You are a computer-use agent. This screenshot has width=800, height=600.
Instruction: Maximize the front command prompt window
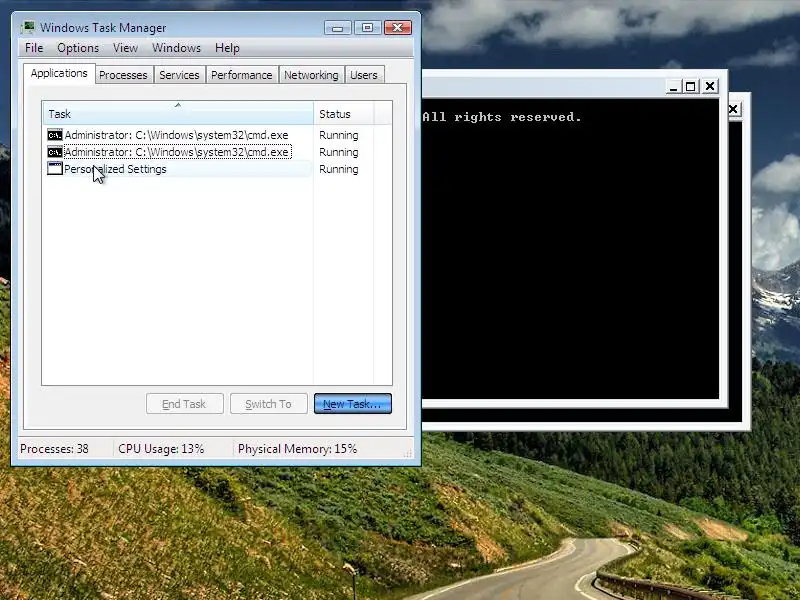click(691, 87)
